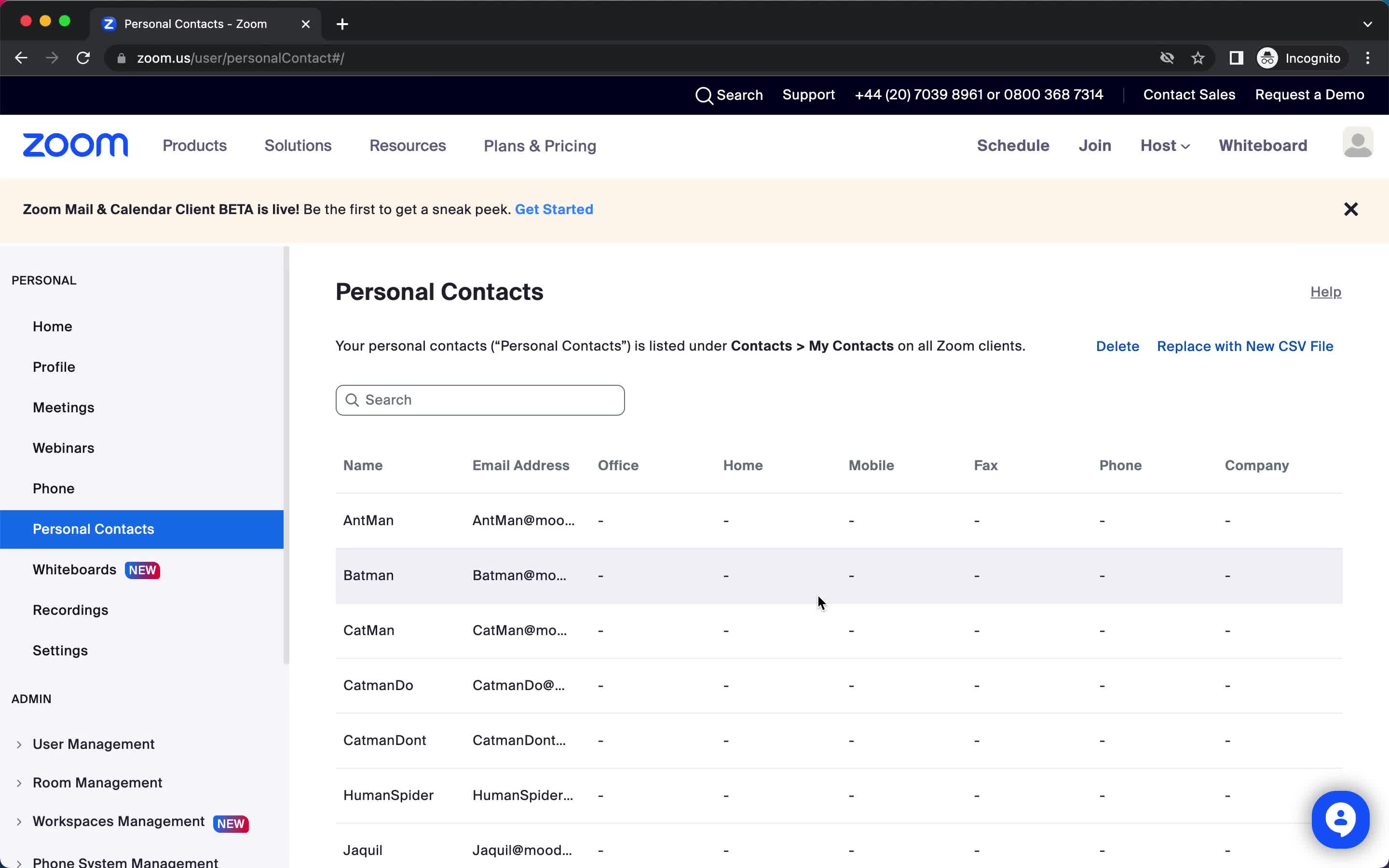Open Whiteboards in the sidebar
1389x868 pixels.
pyautogui.click(x=75, y=570)
